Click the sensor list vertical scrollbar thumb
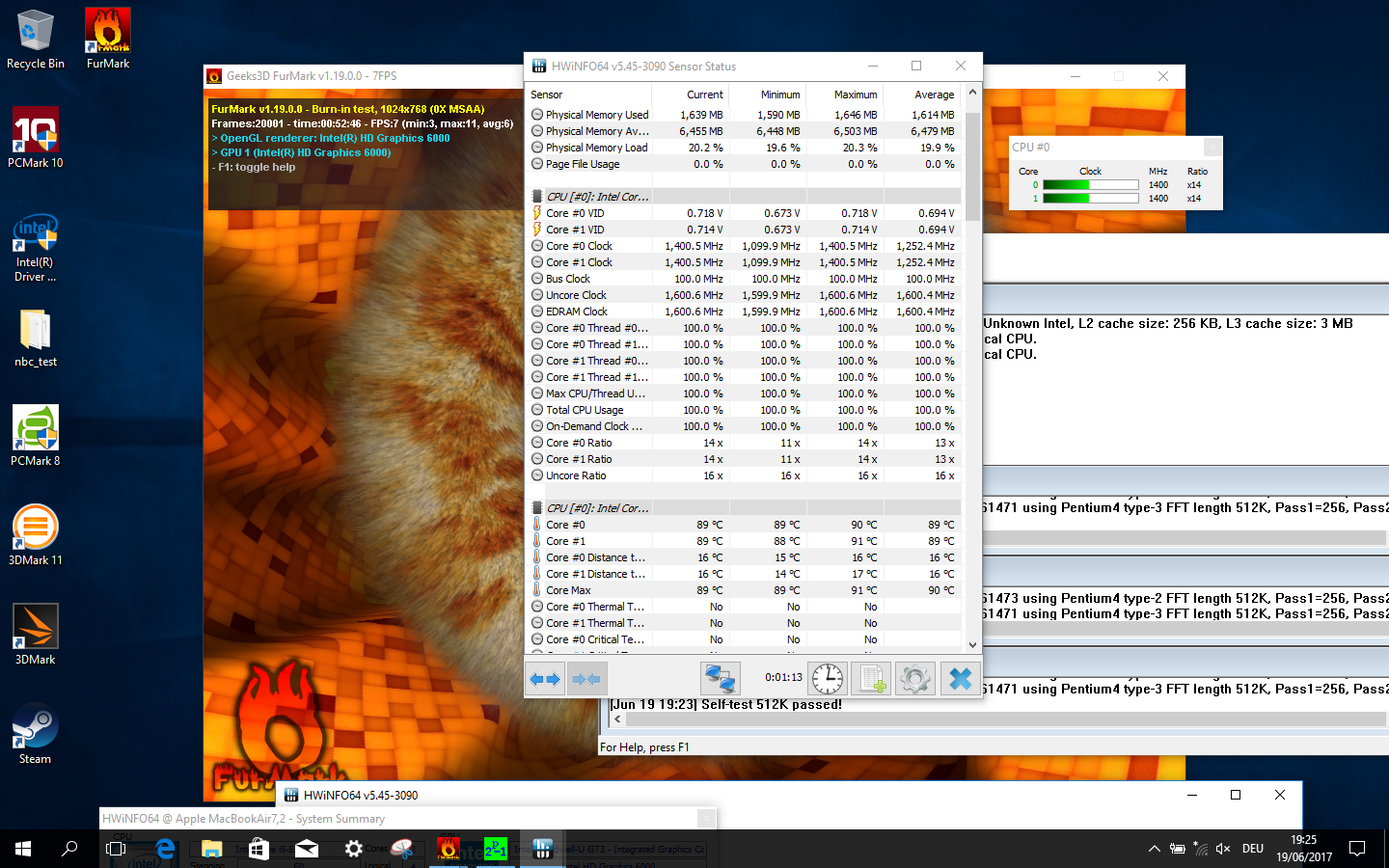 [x=972, y=166]
